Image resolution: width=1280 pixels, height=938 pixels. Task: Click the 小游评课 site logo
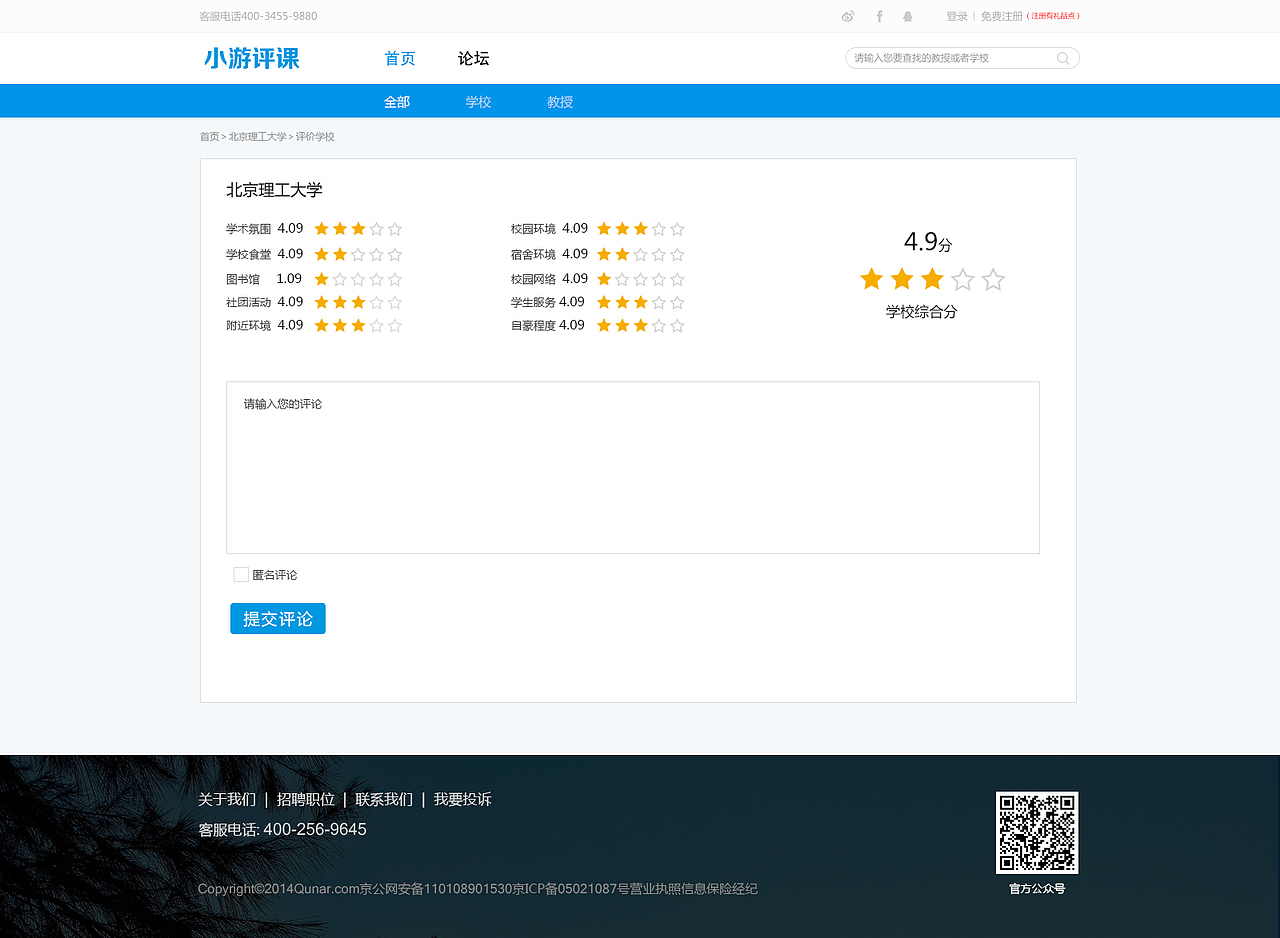(x=250, y=58)
